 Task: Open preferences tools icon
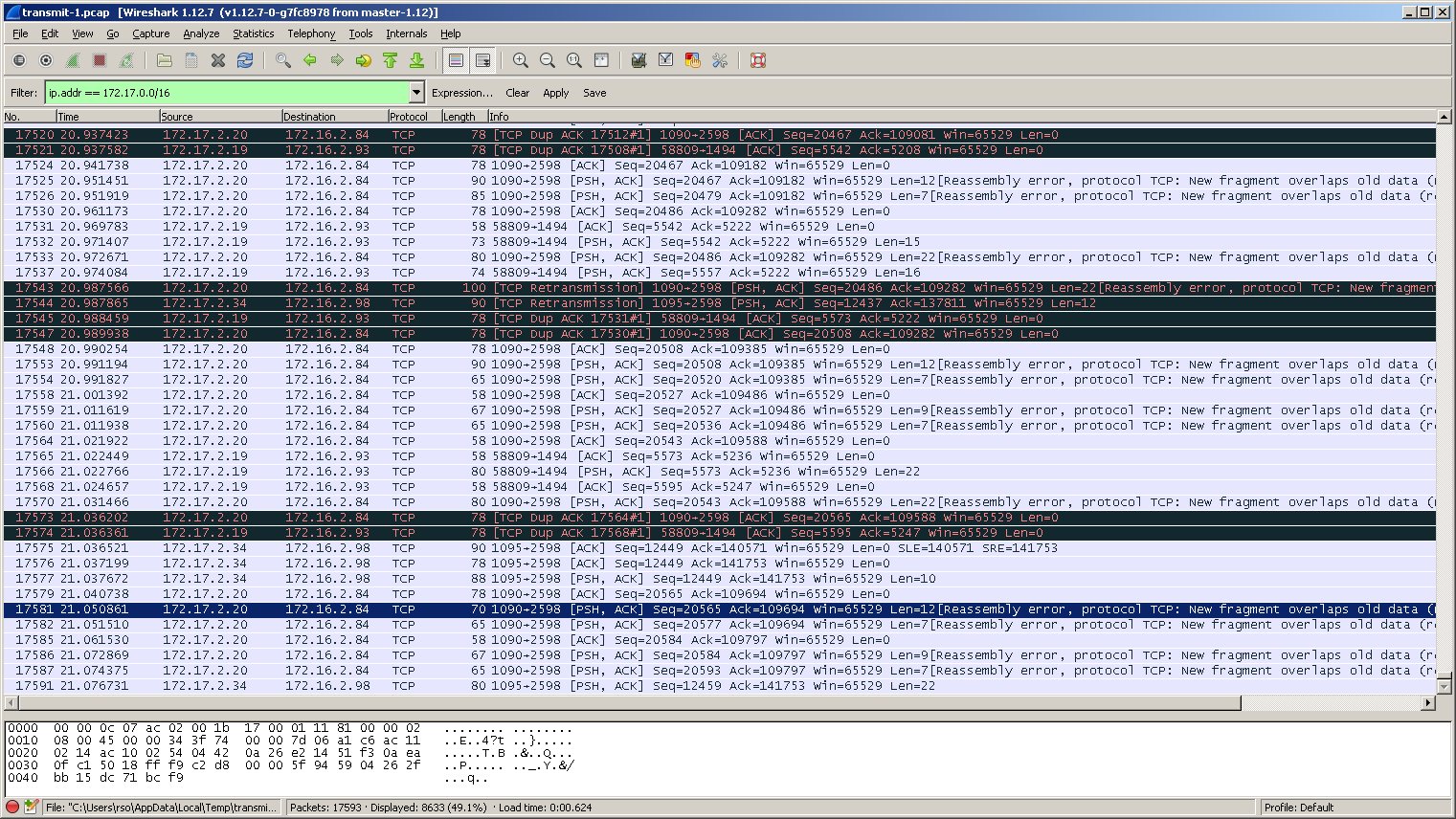[720, 60]
